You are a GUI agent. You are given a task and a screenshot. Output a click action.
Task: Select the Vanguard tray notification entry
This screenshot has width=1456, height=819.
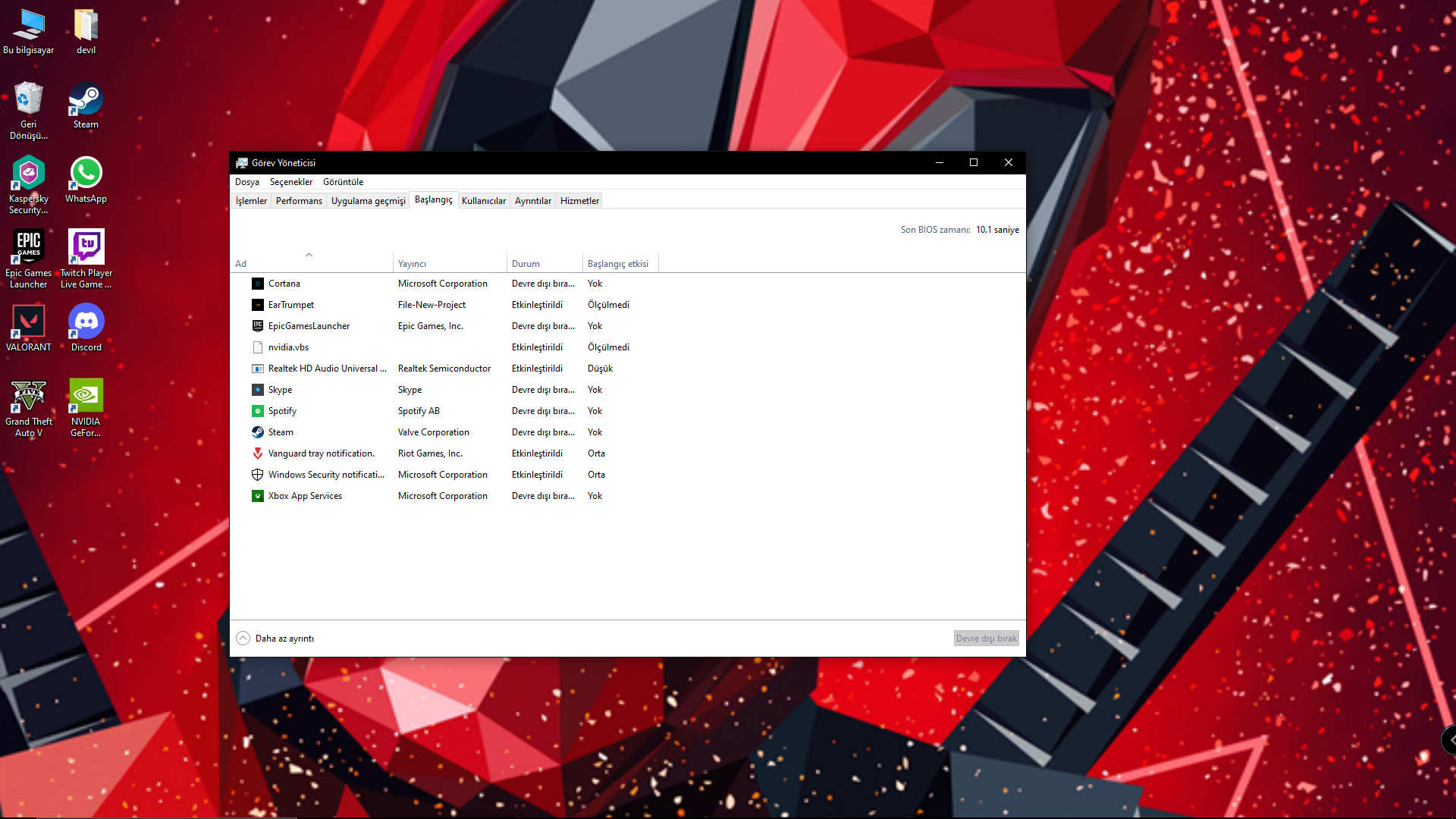click(x=321, y=453)
